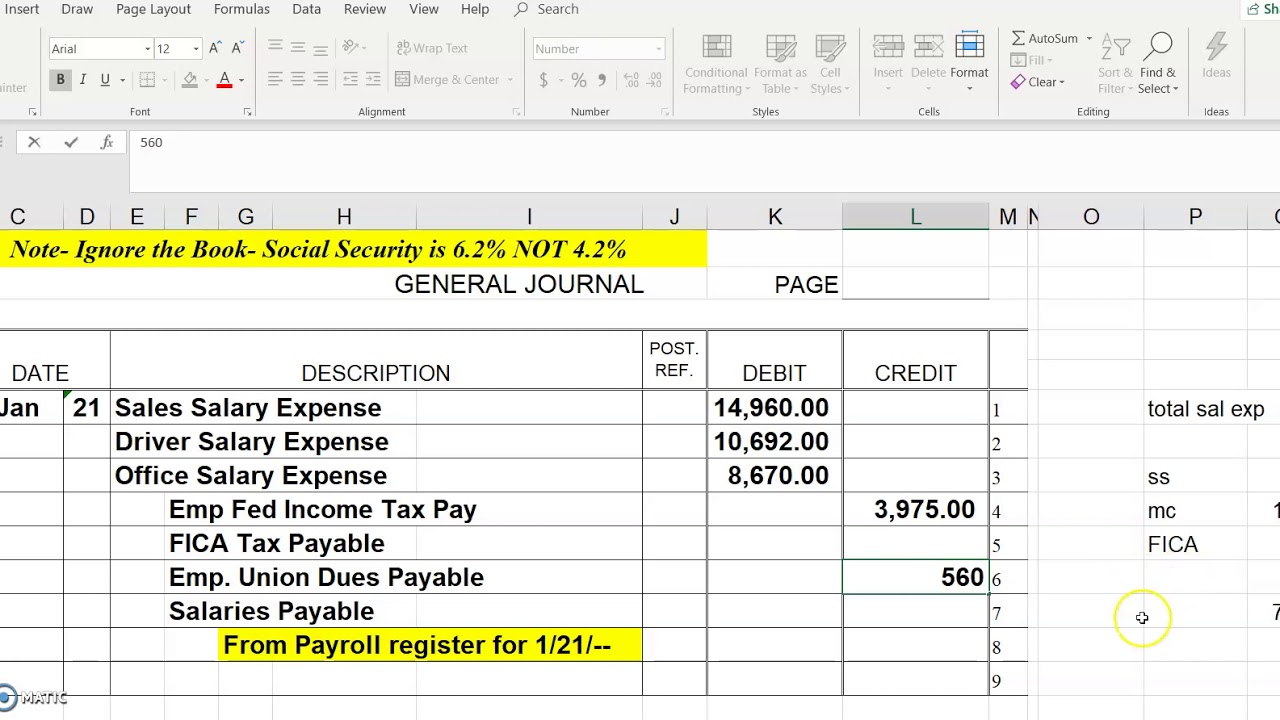The width and height of the screenshot is (1280, 720).
Task: Open the Clear eraser menu
Action: click(x=1039, y=82)
